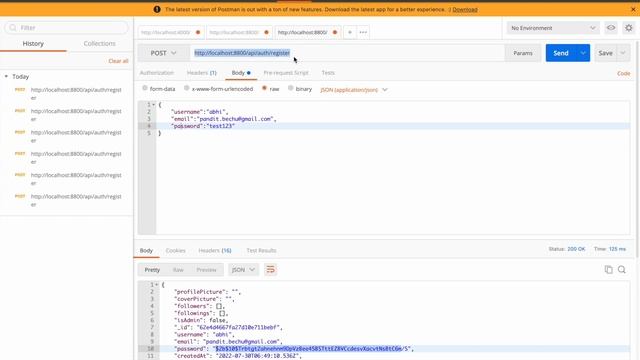This screenshot has width=640, height=360.
Task: Dismiss the update banner
Action: pos(633,9)
